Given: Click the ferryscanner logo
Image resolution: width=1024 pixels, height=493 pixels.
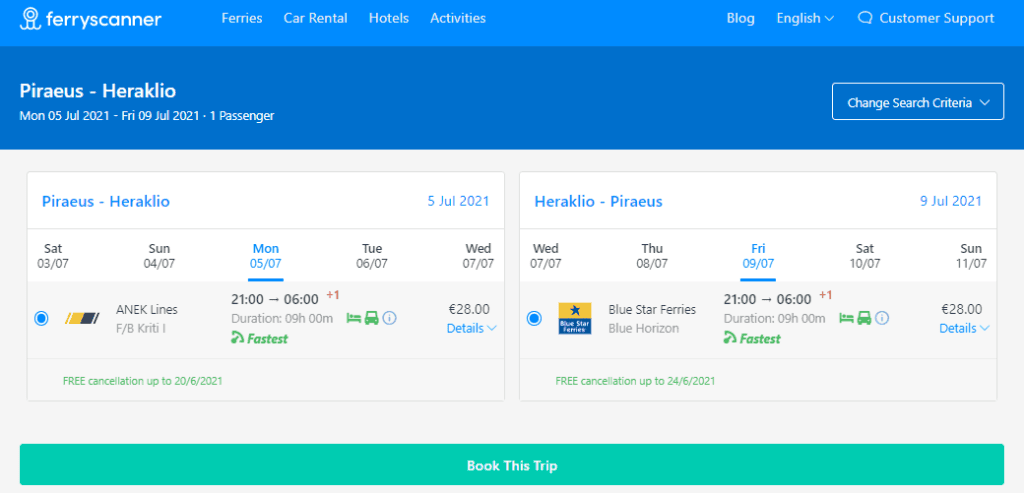Looking at the screenshot, I should [x=90, y=18].
